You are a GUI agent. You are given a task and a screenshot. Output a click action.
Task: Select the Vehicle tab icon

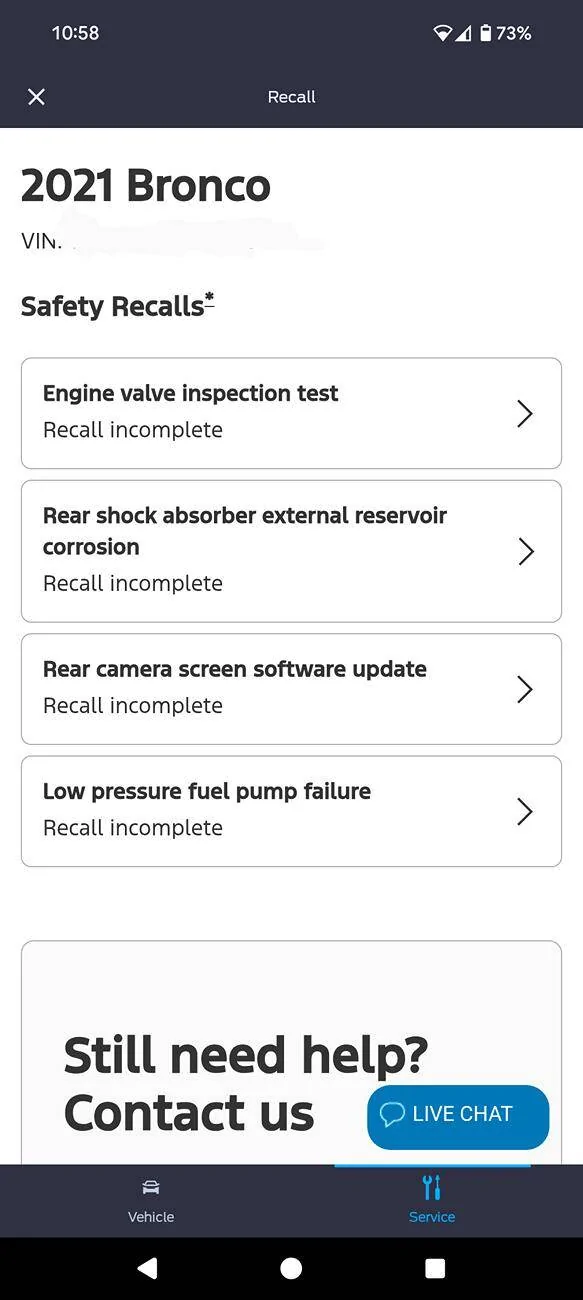pos(150,1186)
